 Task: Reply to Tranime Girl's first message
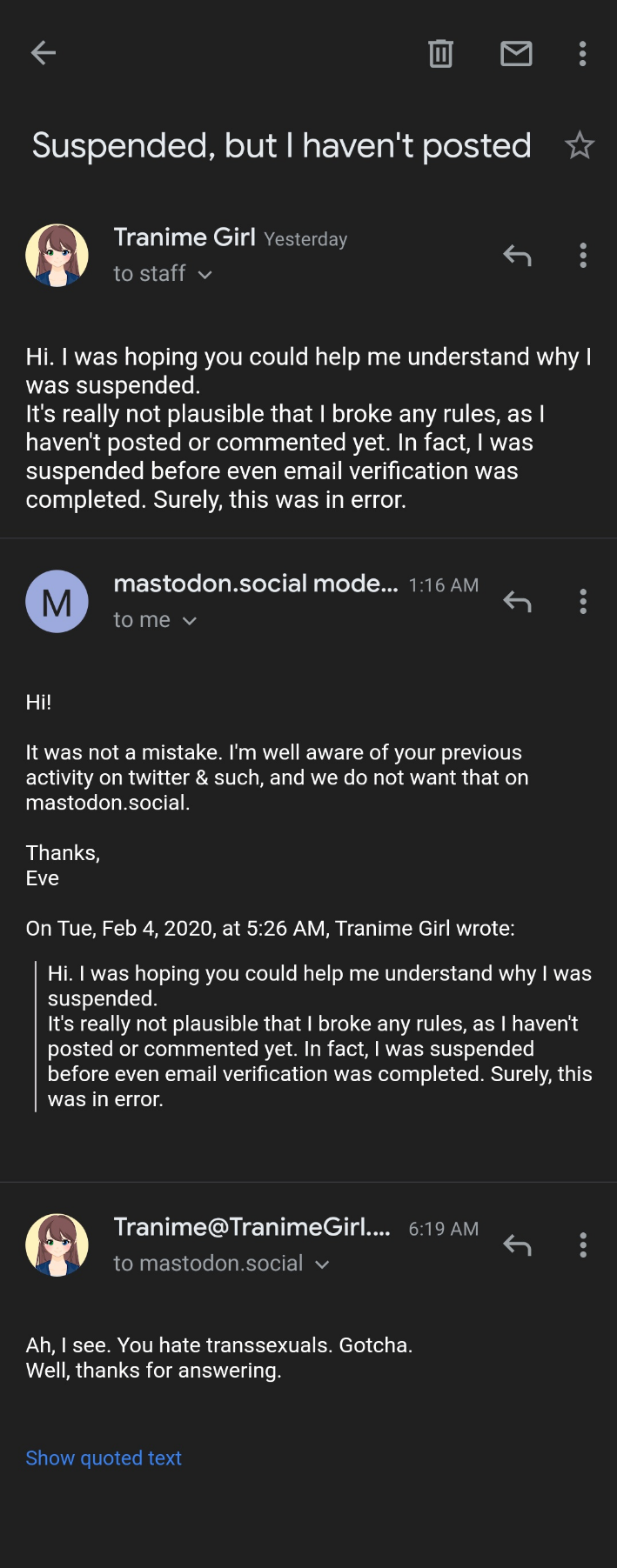tap(517, 256)
